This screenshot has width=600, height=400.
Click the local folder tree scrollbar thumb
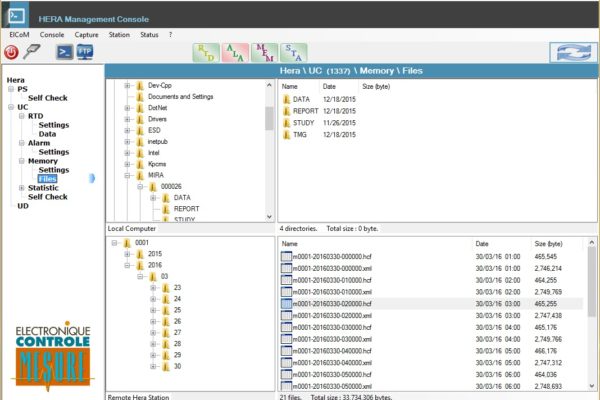pos(269,118)
